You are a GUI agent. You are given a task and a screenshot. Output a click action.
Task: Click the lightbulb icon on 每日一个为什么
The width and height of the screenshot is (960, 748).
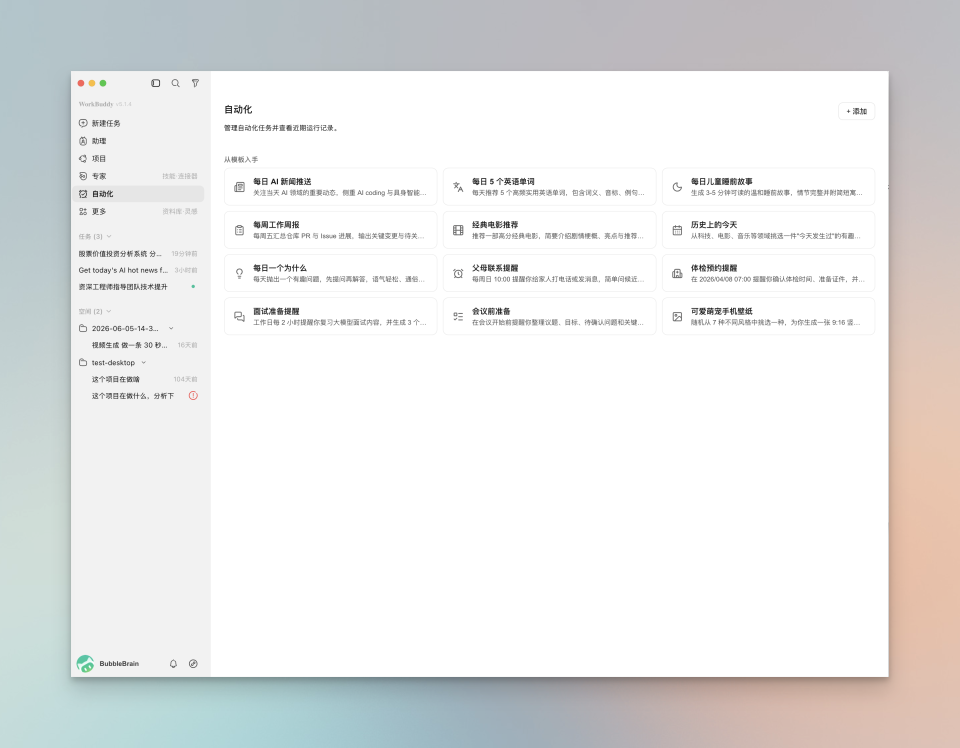pos(239,273)
